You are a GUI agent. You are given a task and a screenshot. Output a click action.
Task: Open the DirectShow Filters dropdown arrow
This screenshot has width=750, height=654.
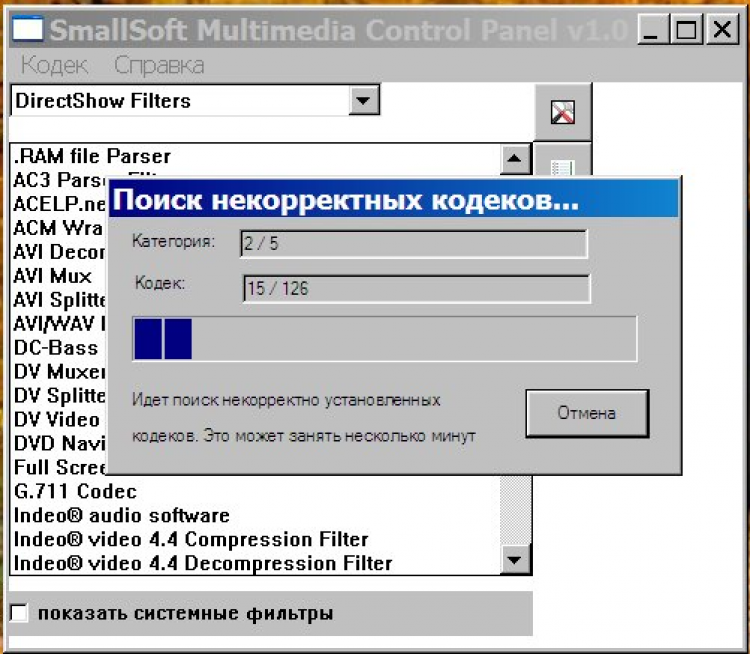(364, 100)
